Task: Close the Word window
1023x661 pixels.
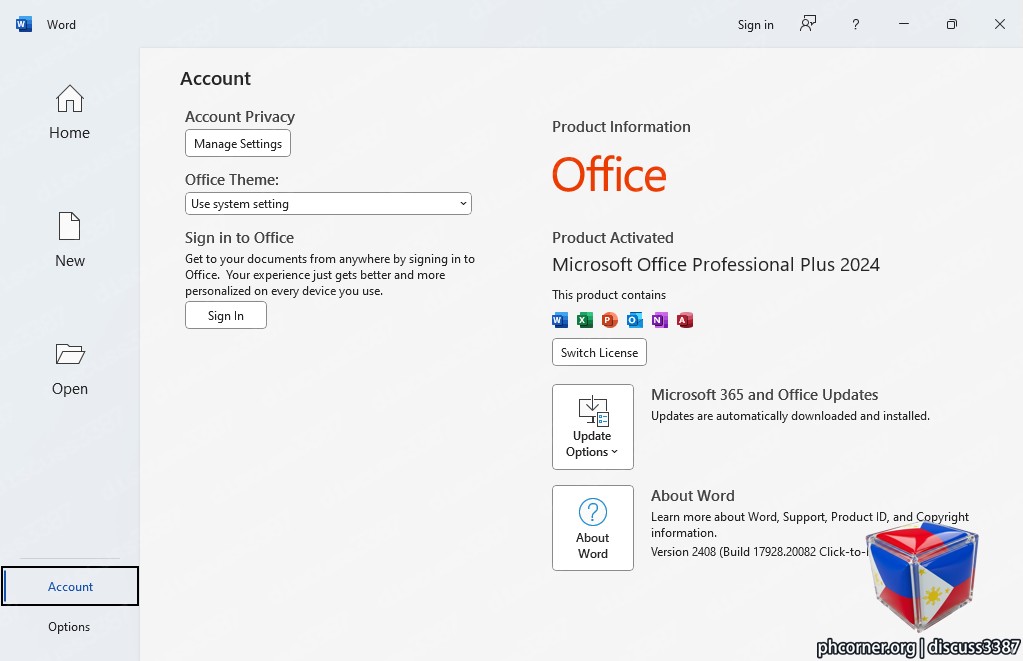Action: pos(1000,24)
